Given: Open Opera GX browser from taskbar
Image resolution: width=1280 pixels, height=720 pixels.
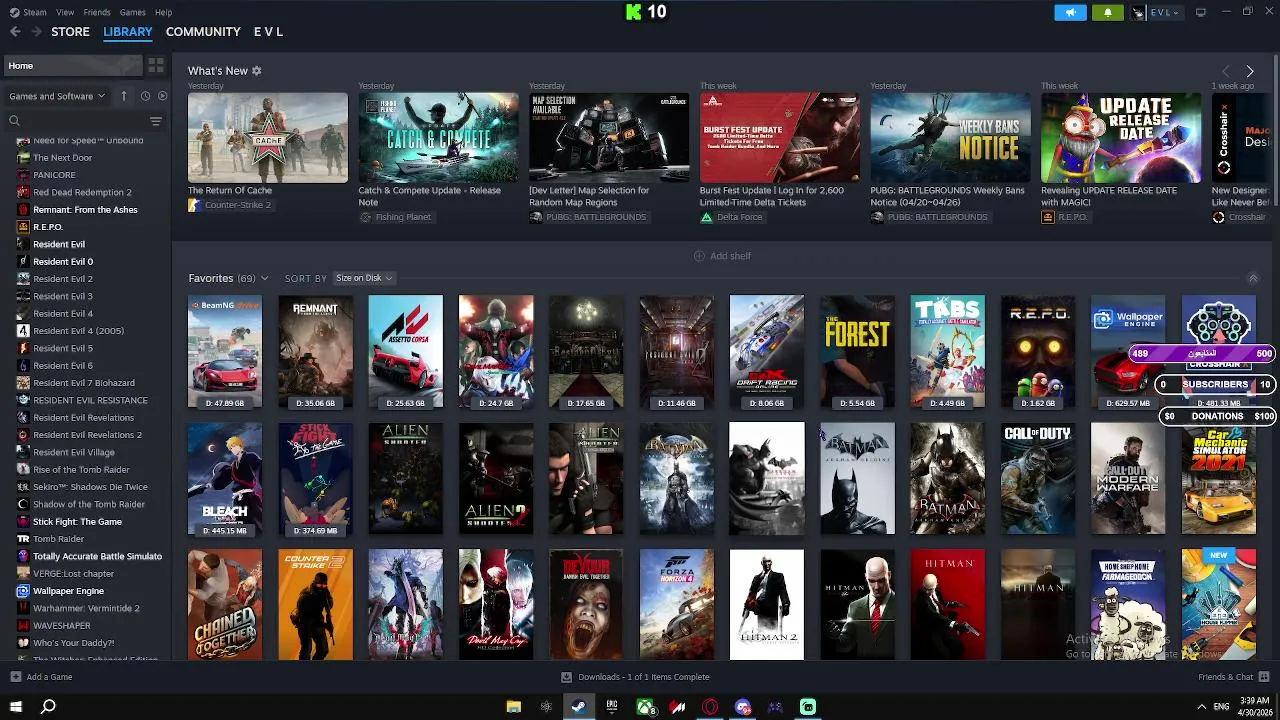Looking at the screenshot, I should tap(710, 707).
